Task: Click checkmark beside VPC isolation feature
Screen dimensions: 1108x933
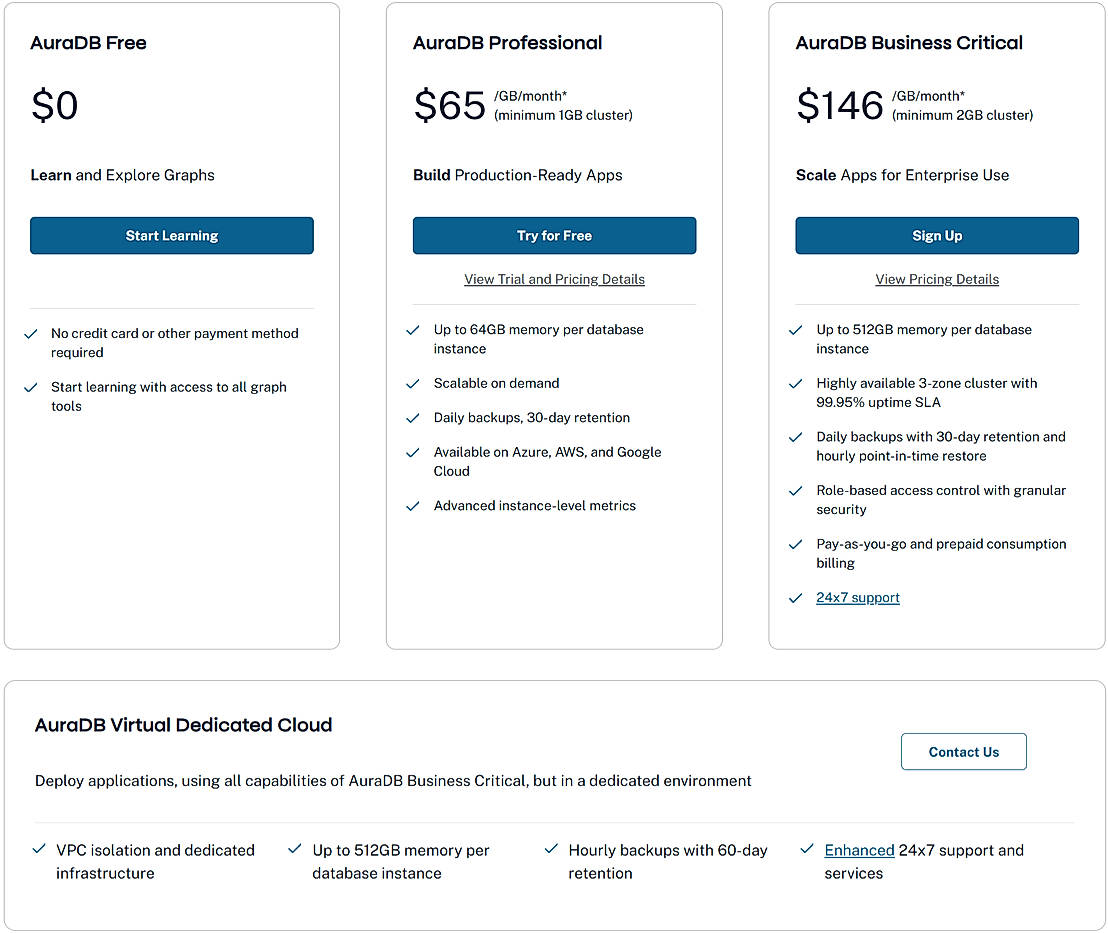Action: (x=39, y=849)
